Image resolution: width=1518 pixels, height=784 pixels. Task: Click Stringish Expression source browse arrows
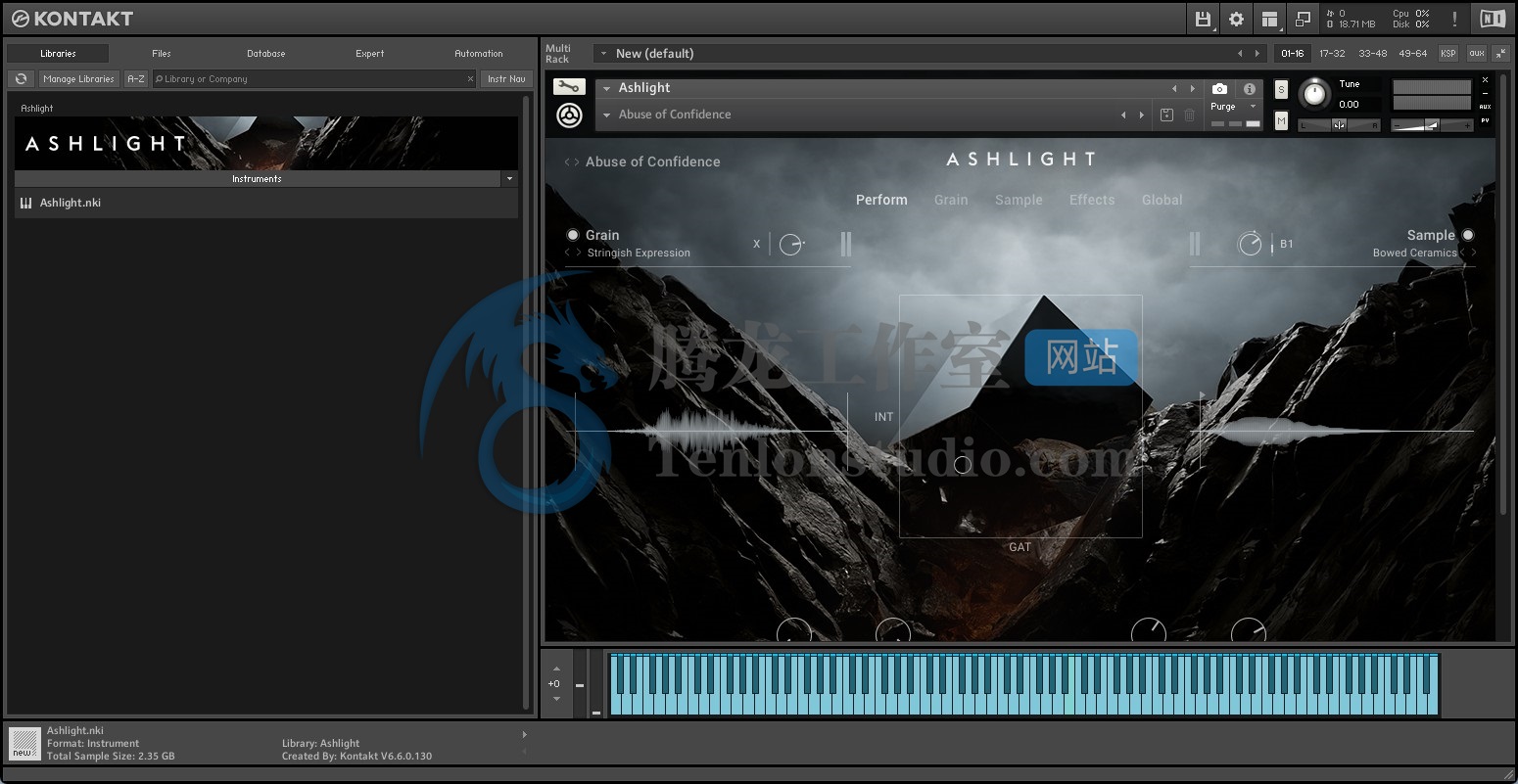click(x=573, y=253)
